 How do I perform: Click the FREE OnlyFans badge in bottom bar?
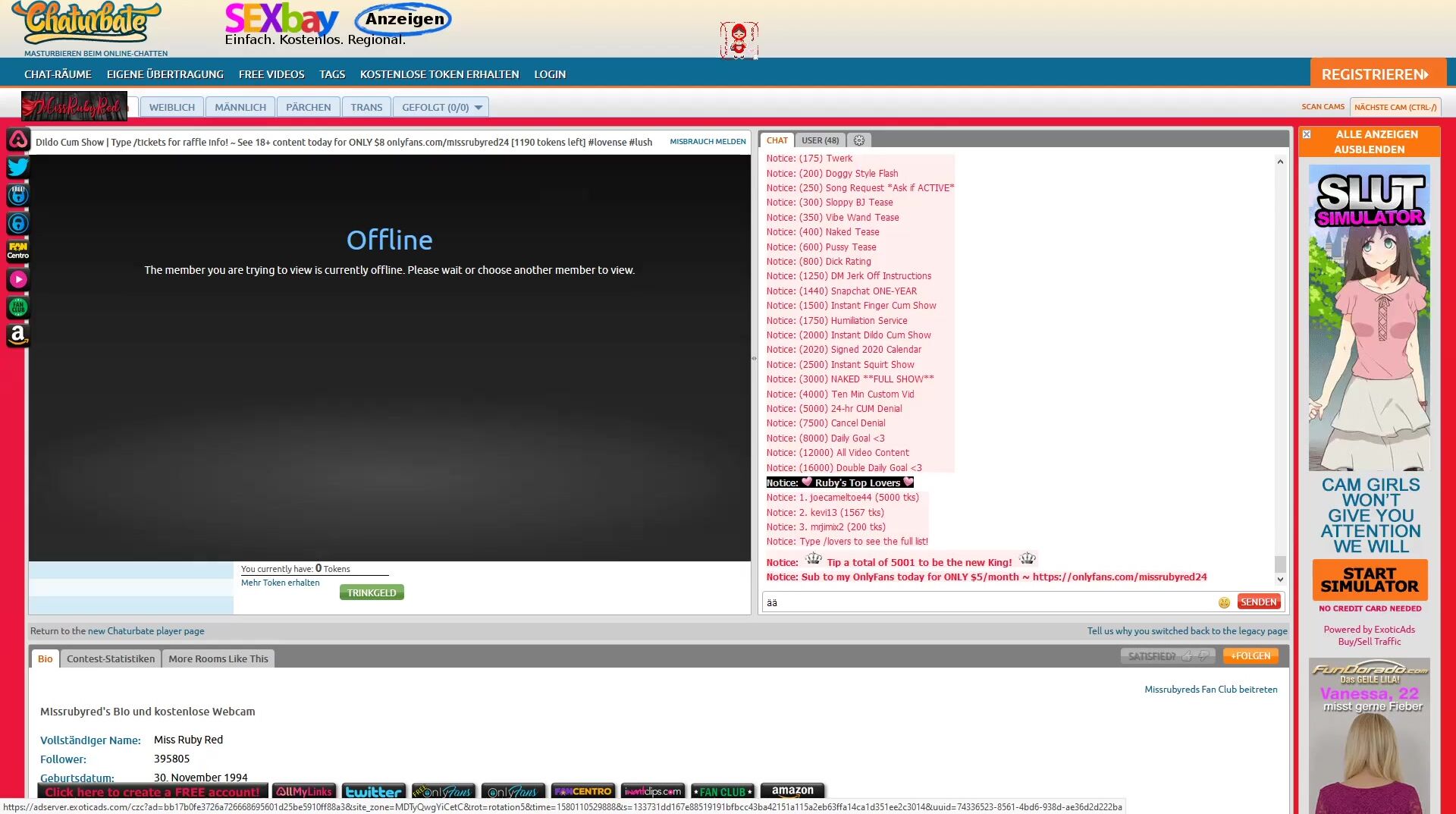(x=444, y=791)
